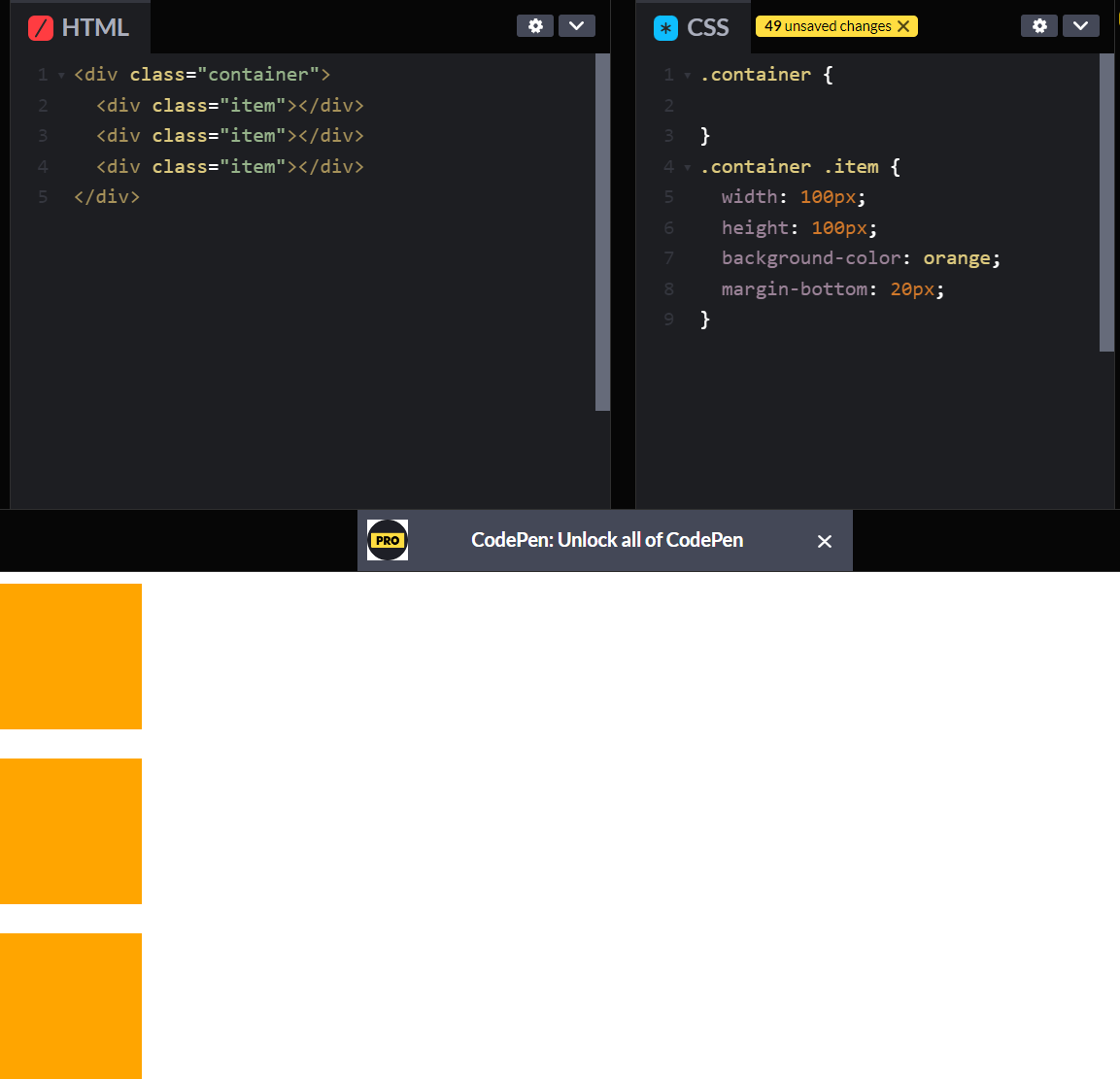Collapse HTML line 1 fold arrow
The width and height of the screenshot is (1120, 1079).
[x=61, y=75]
